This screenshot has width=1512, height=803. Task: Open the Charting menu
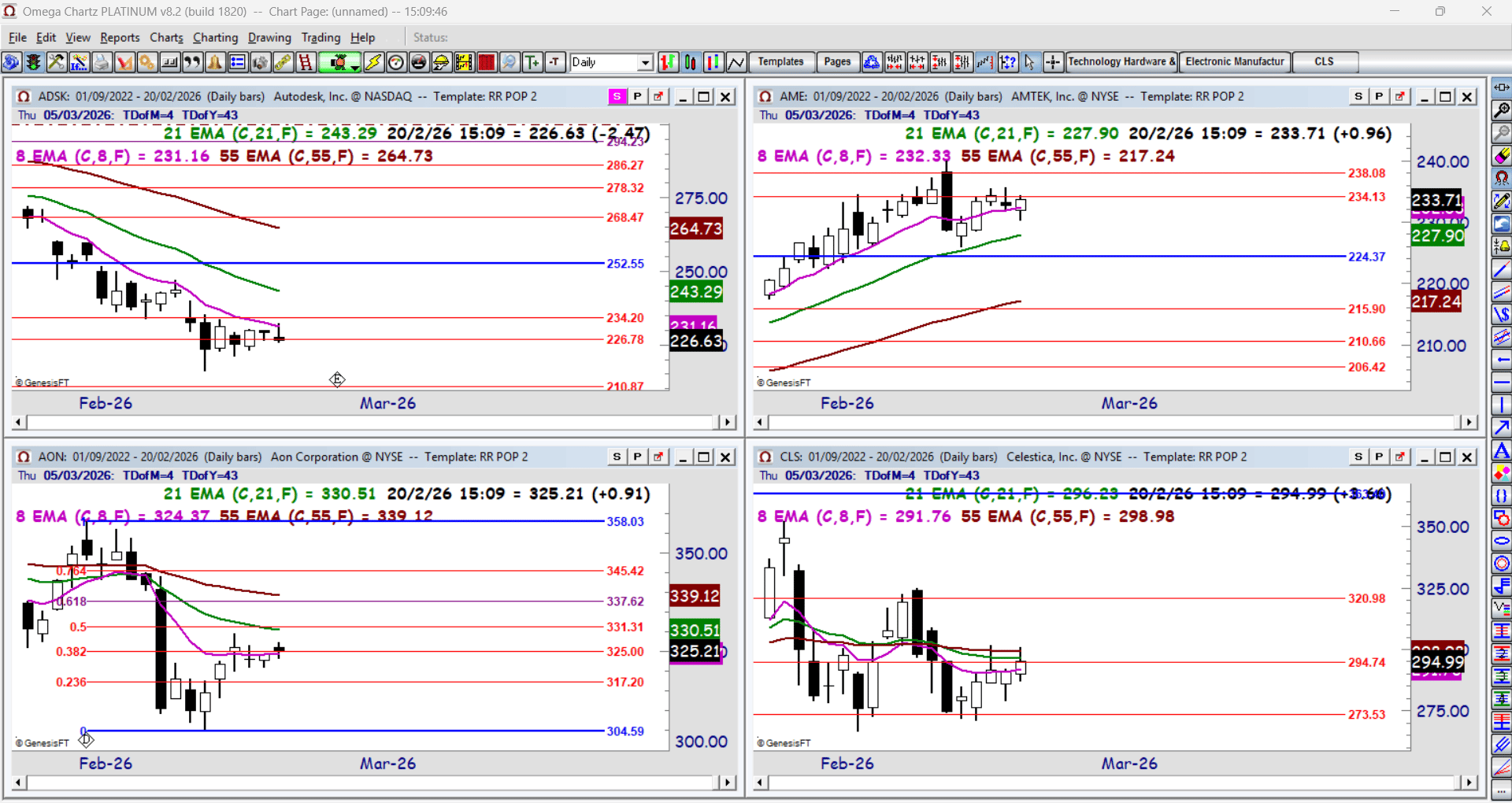tap(215, 37)
